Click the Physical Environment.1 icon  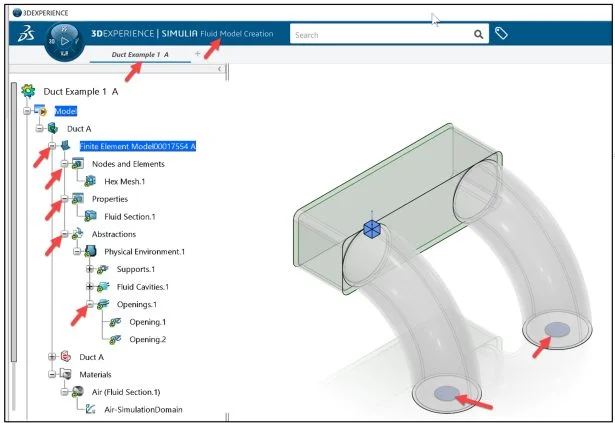click(90, 251)
